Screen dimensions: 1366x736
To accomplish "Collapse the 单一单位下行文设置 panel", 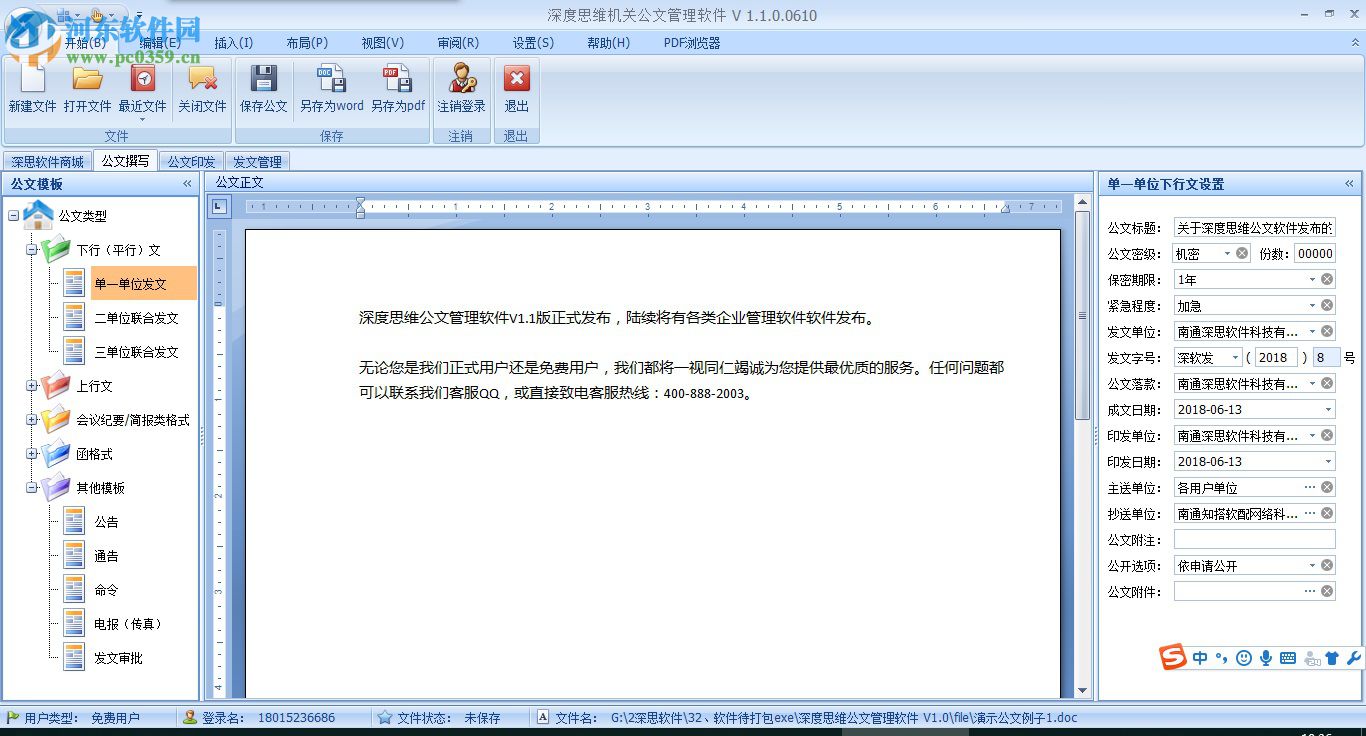I will click(x=1349, y=184).
